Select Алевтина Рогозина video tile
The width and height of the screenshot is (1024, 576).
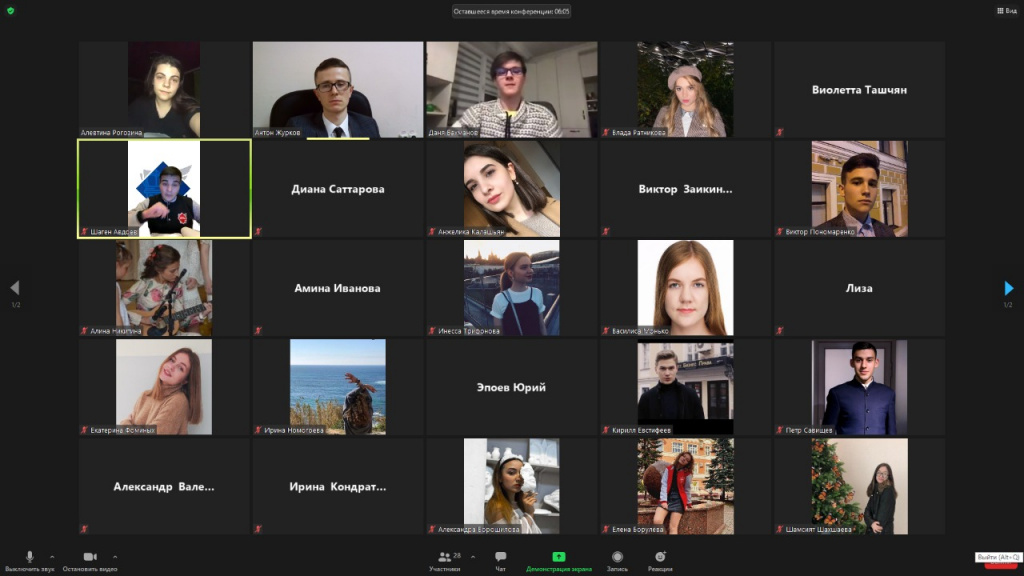(164, 89)
